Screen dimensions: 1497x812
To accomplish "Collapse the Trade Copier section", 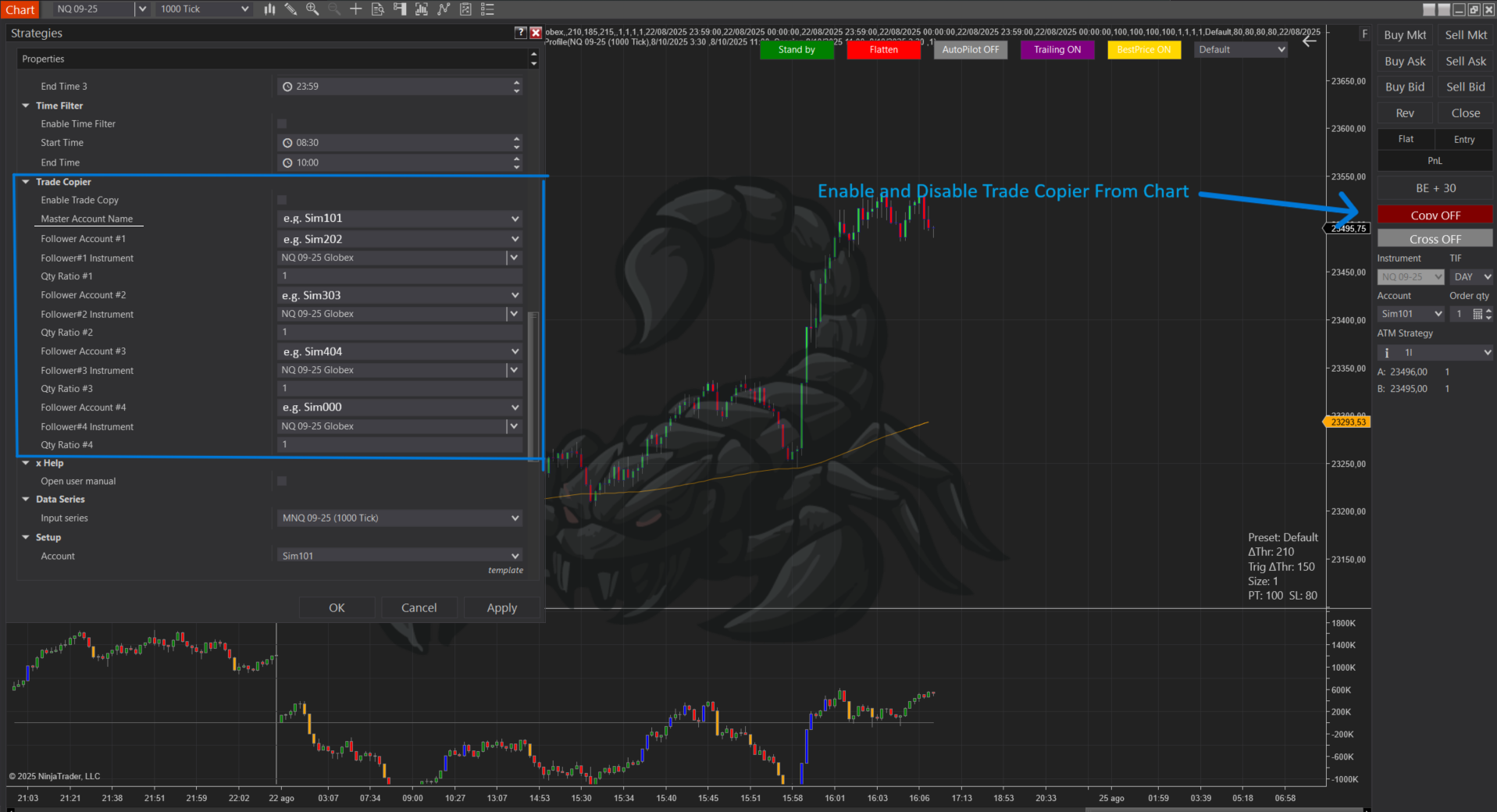I will tap(26, 182).
